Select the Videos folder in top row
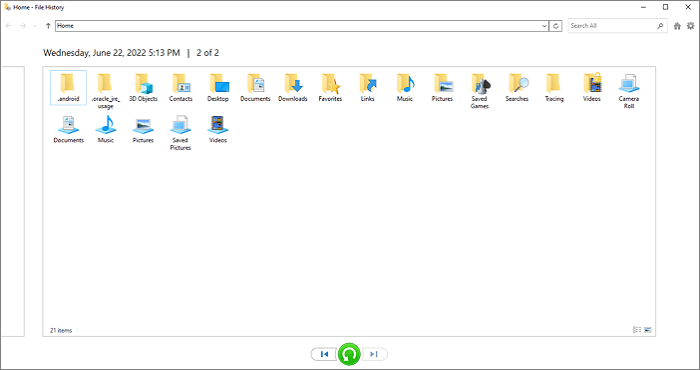The image size is (700, 370). point(592,87)
